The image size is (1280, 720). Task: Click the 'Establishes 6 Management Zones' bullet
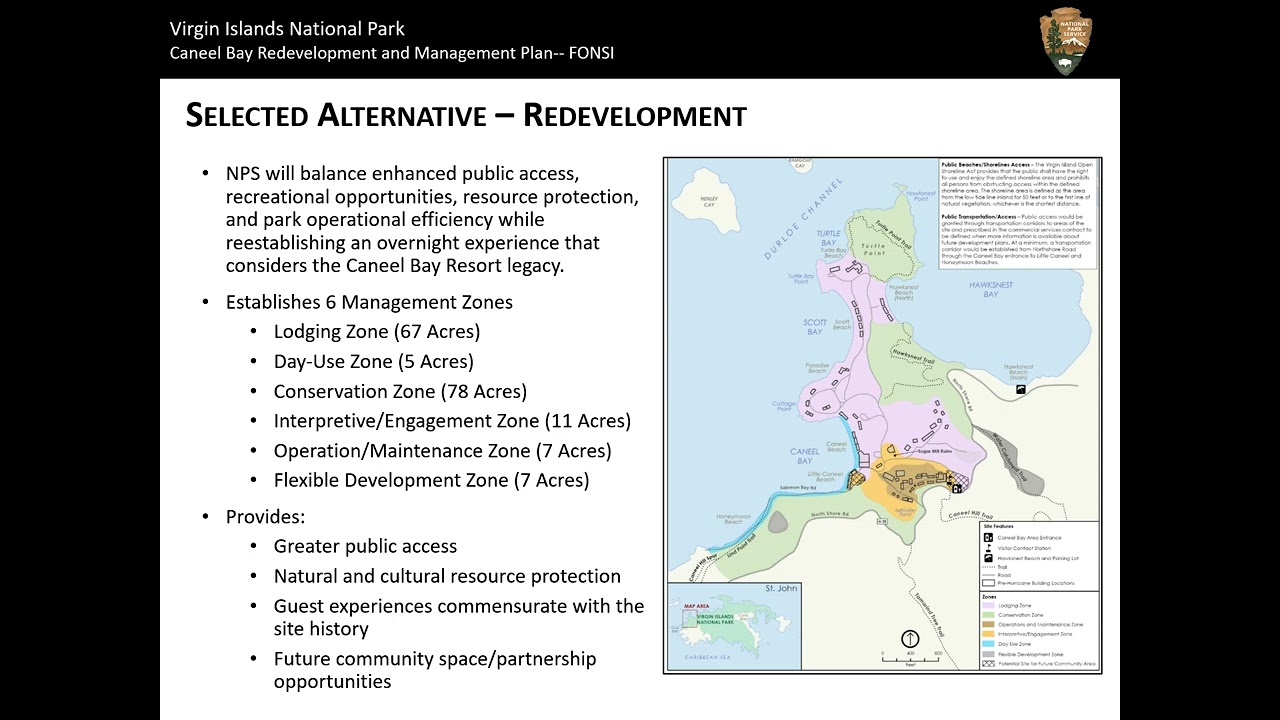[x=369, y=302]
